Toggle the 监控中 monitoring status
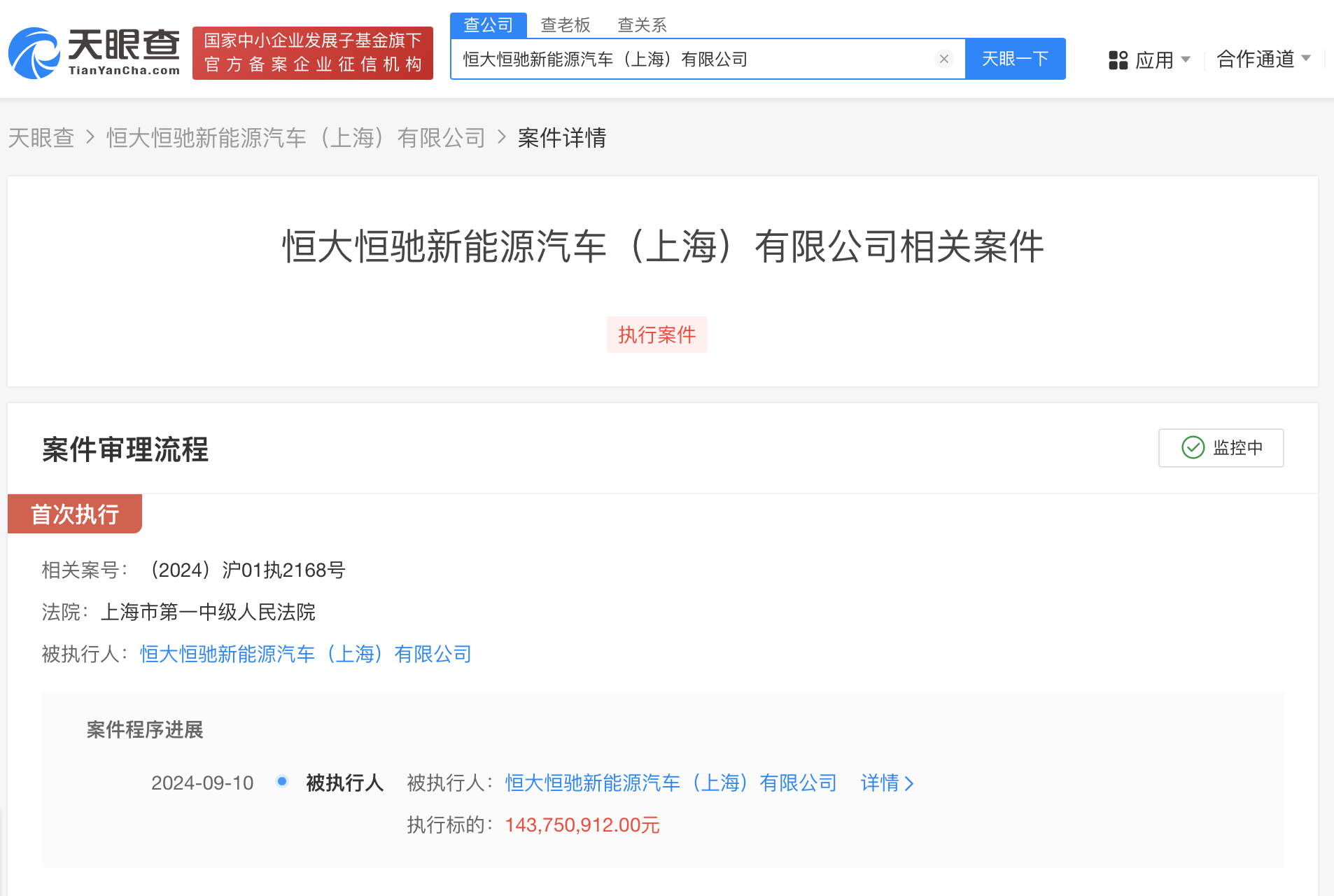The height and width of the screenshot is (896, 1334). (1220, 448)
